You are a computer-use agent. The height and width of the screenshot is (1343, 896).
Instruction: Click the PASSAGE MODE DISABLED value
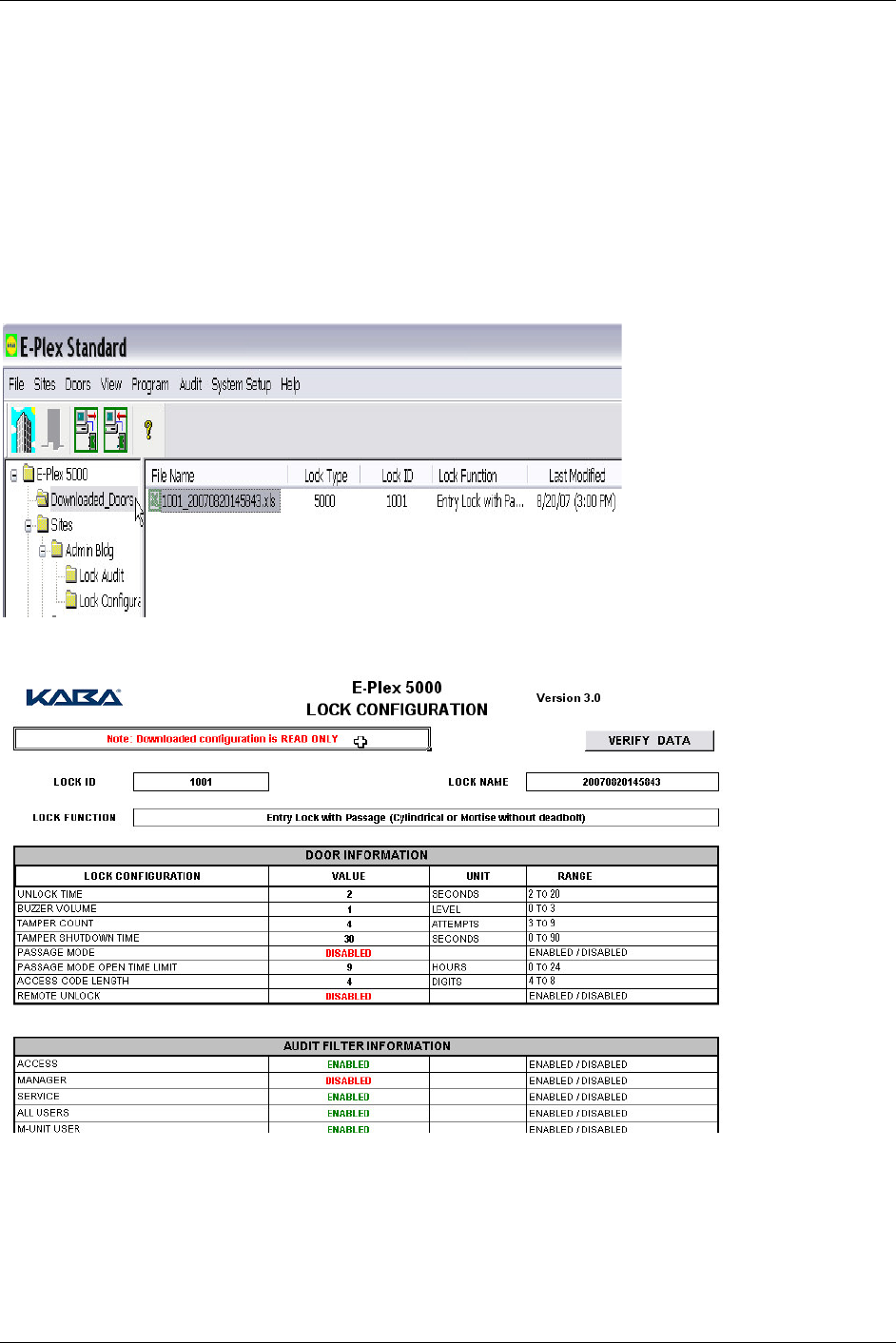pos(349,953)
